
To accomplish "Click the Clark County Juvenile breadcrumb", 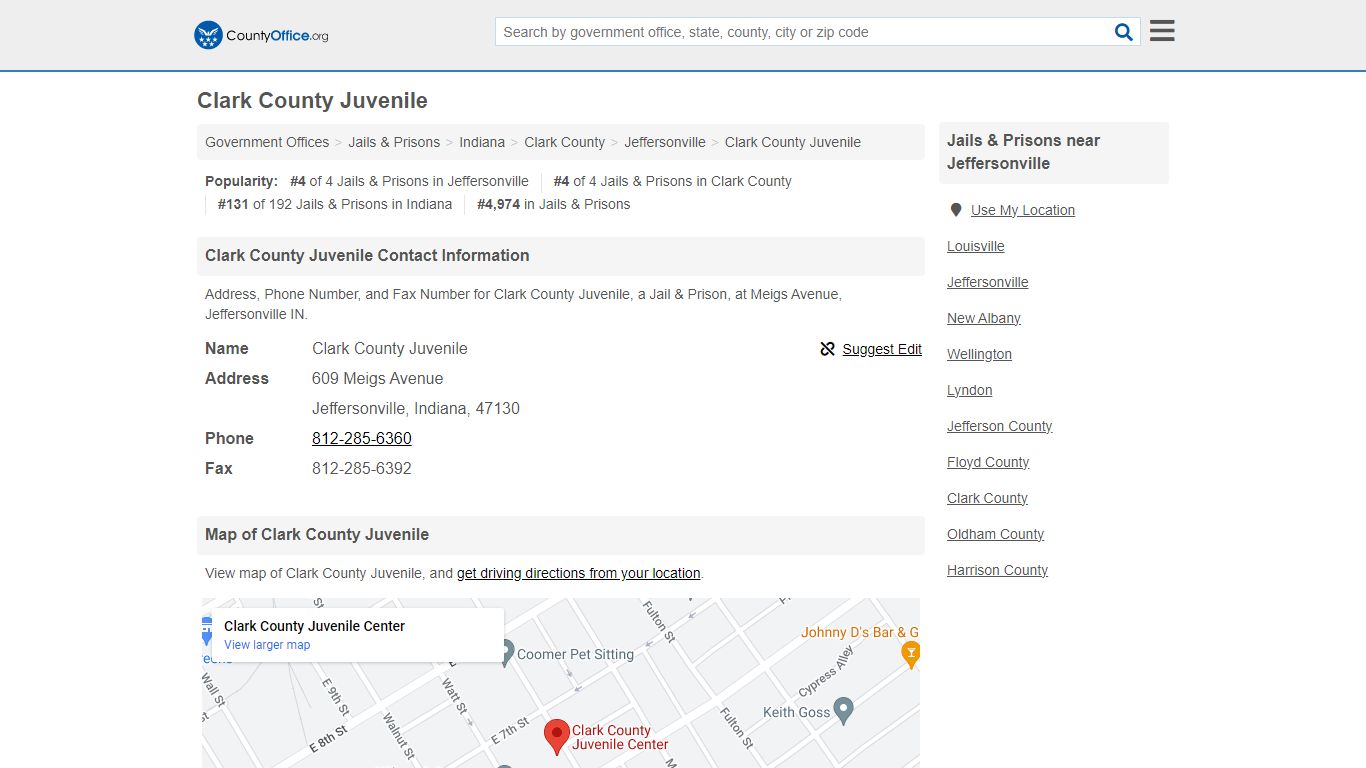I will [793, 142].
